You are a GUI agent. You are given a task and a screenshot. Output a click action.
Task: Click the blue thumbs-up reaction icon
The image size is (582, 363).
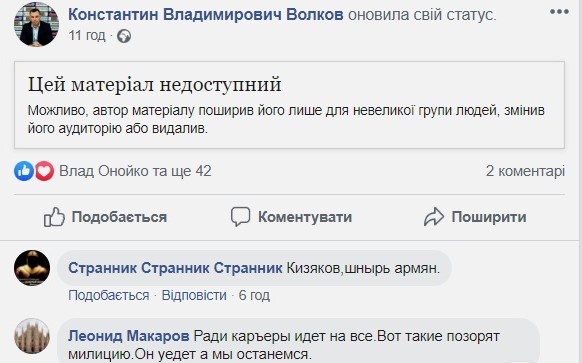coord(24,171)
